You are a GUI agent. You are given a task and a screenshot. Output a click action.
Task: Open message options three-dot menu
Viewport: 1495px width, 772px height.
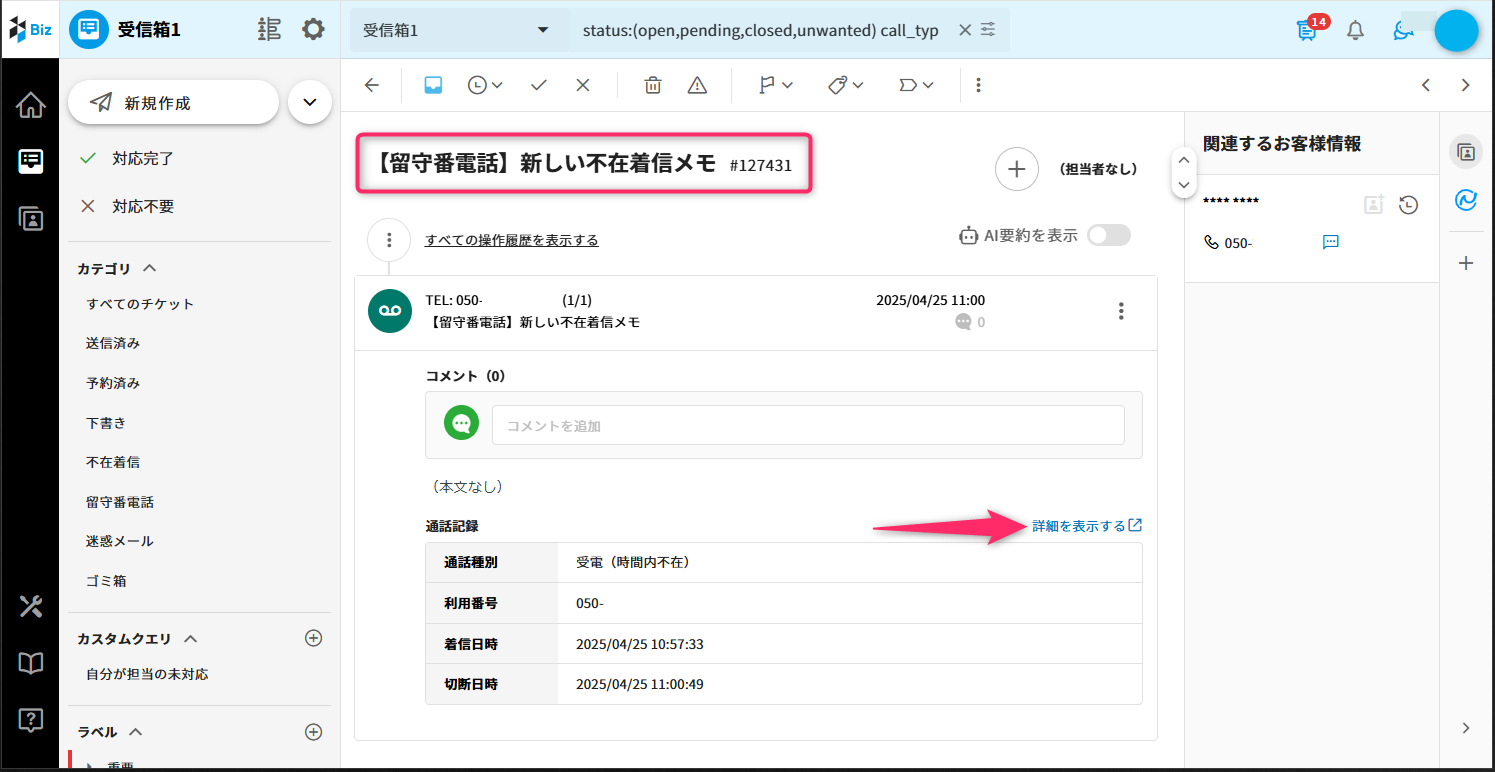[1121, 311]
